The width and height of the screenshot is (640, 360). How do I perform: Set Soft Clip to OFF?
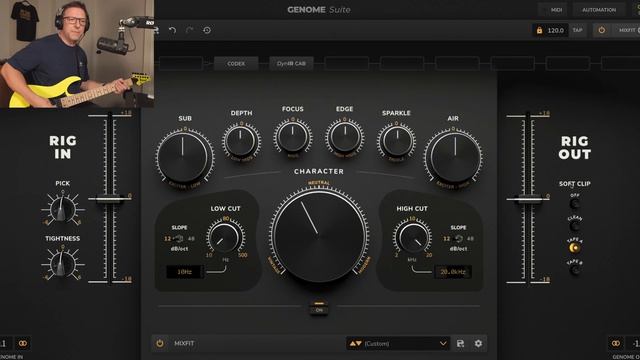[575, 203]
